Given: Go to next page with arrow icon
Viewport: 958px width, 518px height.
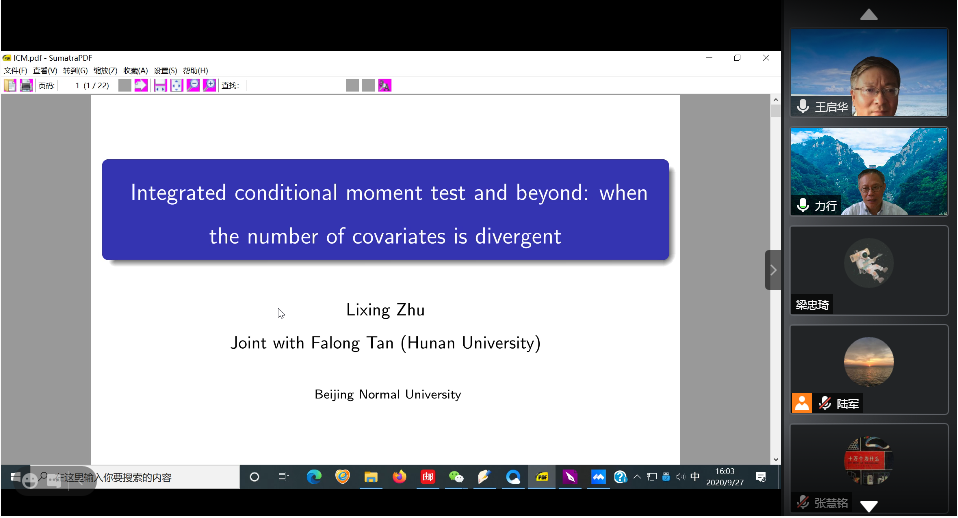Looking at the screenshot, I should point(141,86).
